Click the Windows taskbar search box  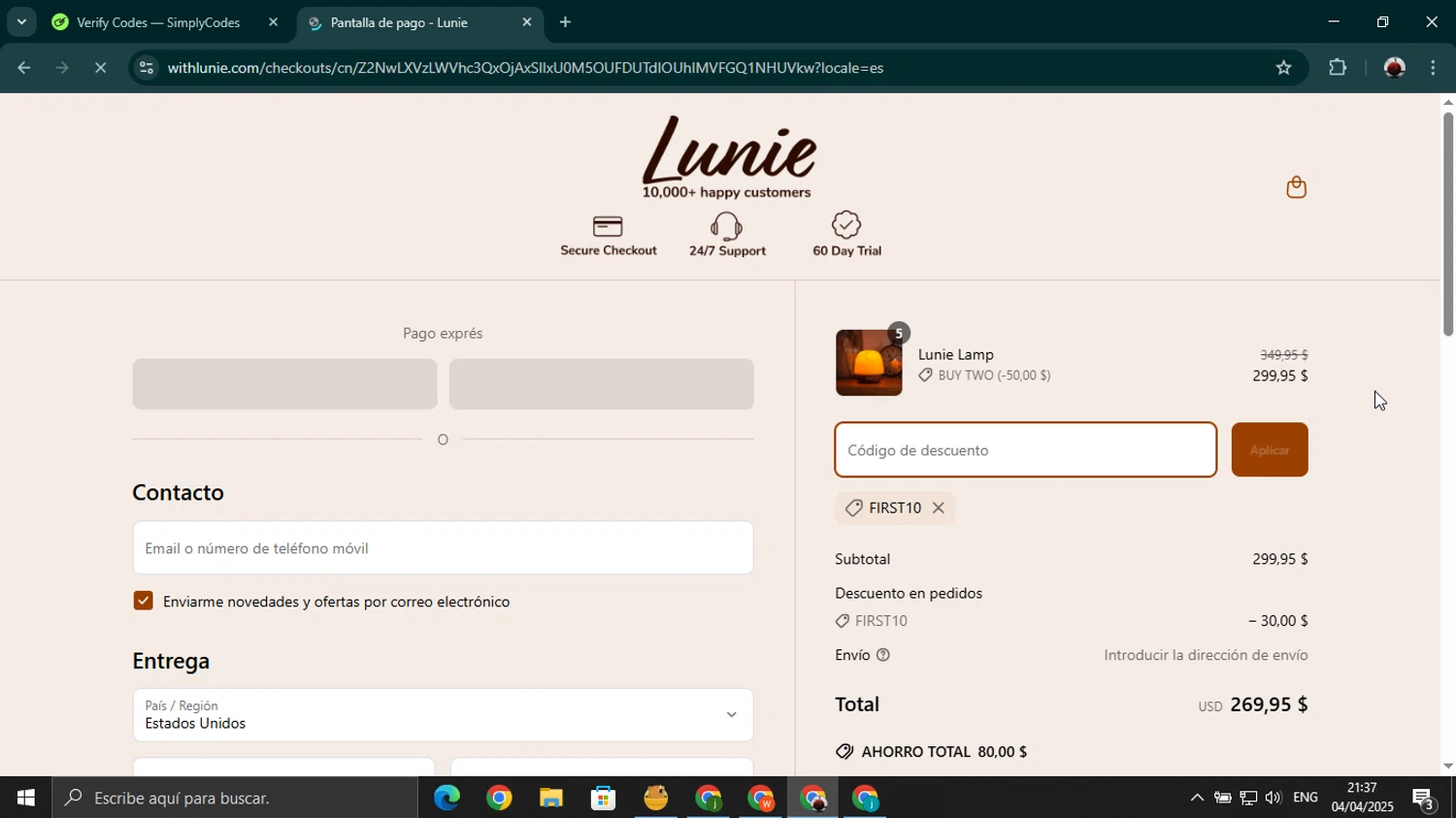pos(236,798)
